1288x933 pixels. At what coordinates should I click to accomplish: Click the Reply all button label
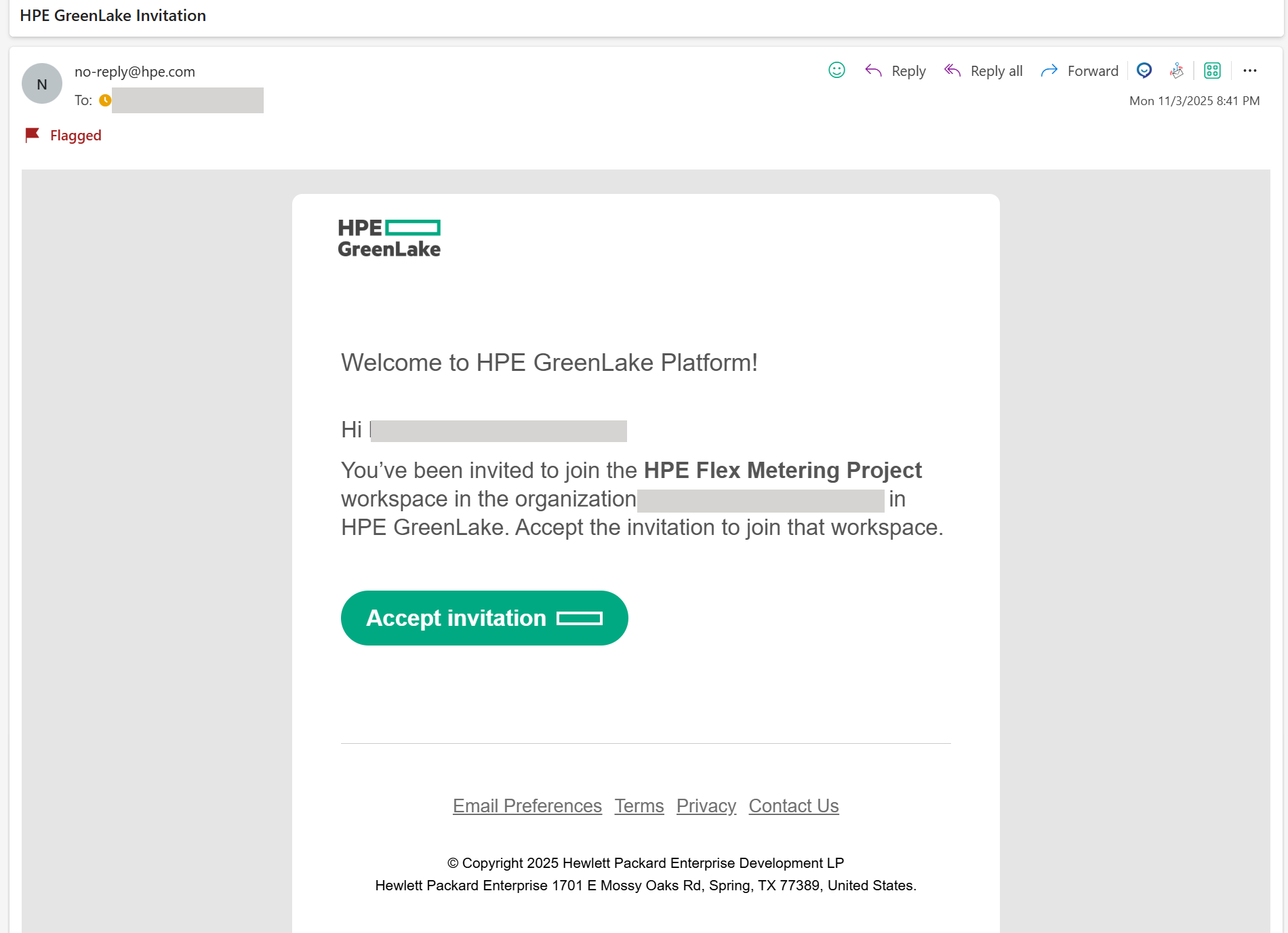997,71
